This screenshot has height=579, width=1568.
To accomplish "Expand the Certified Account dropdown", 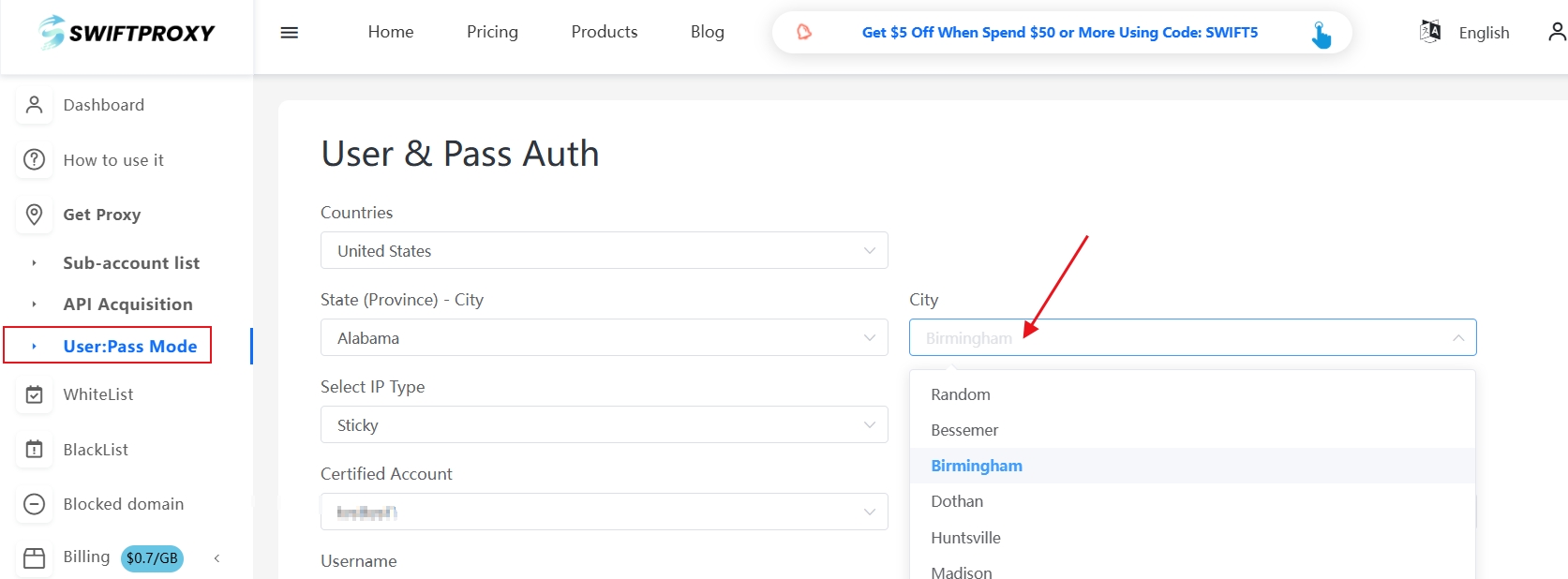I will tap(604, 512).
